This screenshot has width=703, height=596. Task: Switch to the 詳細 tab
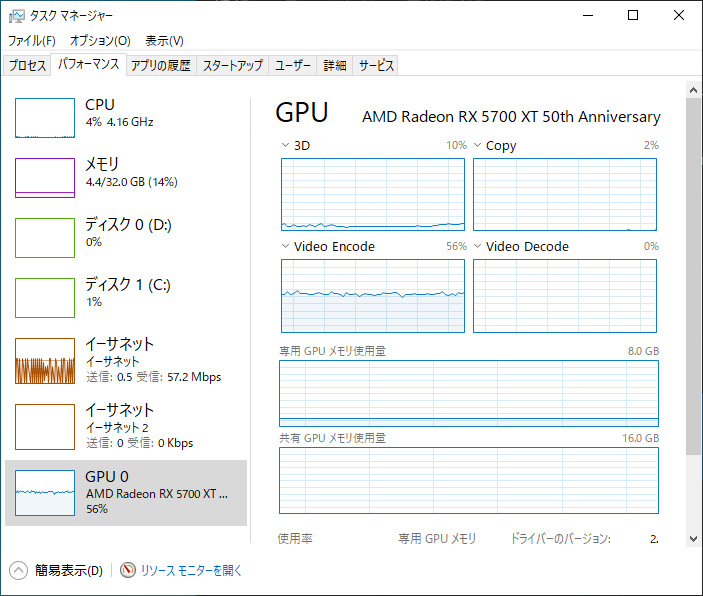click(x=335, y=65)
